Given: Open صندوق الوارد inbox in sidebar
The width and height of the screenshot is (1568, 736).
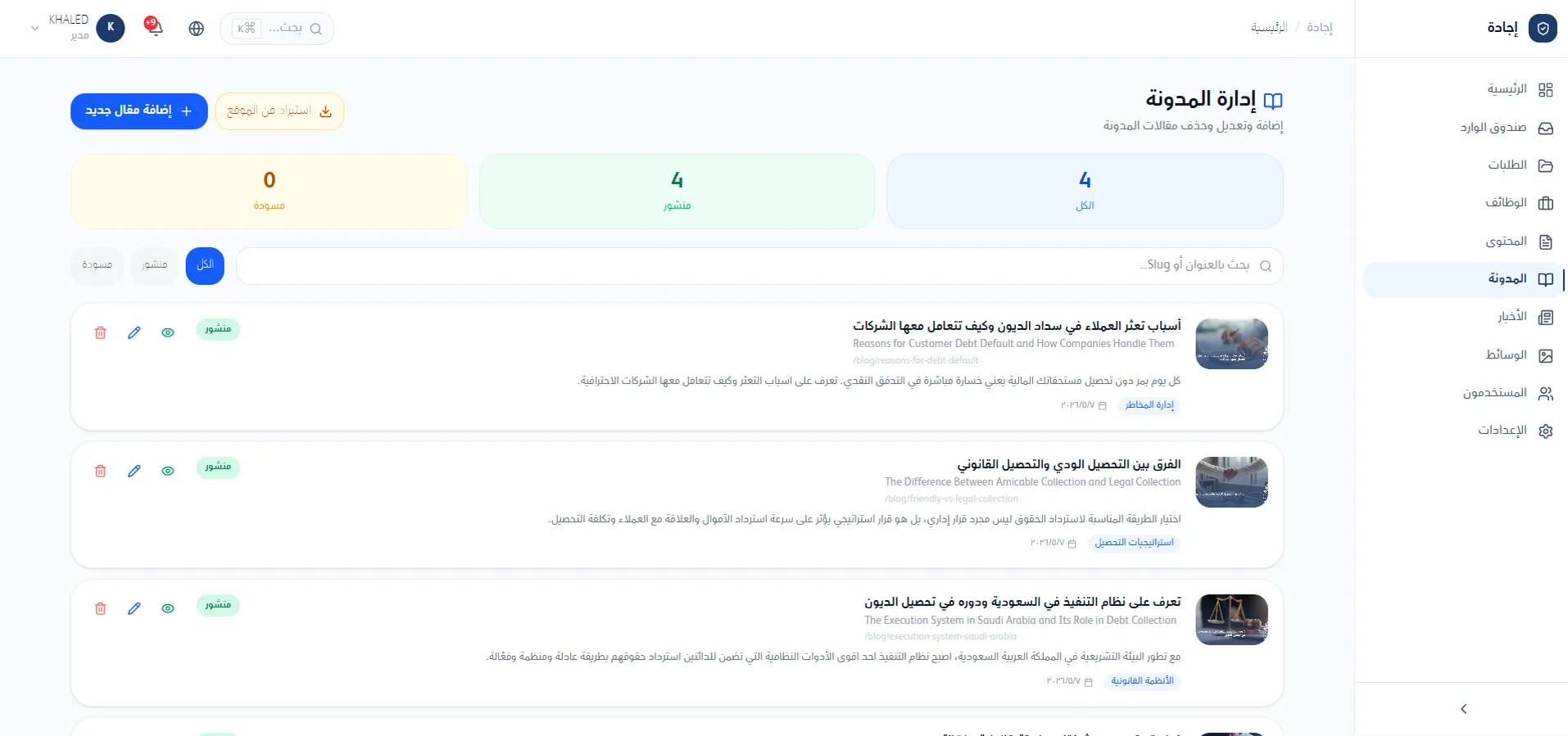Looking at the screenshot, I should (1463, 128).
